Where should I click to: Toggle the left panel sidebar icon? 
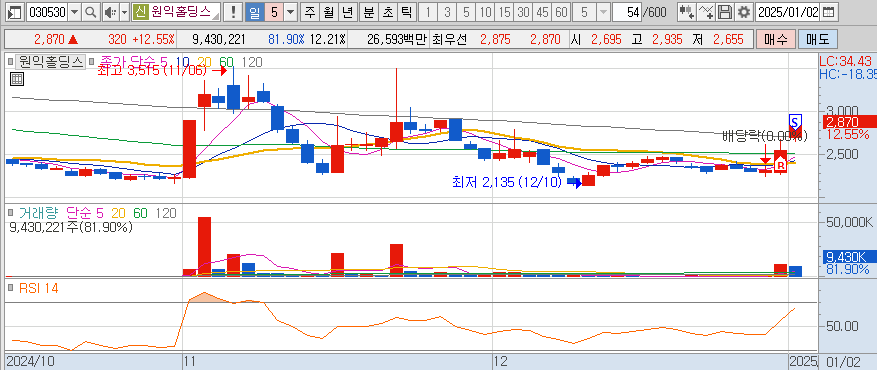click(15, 12)
